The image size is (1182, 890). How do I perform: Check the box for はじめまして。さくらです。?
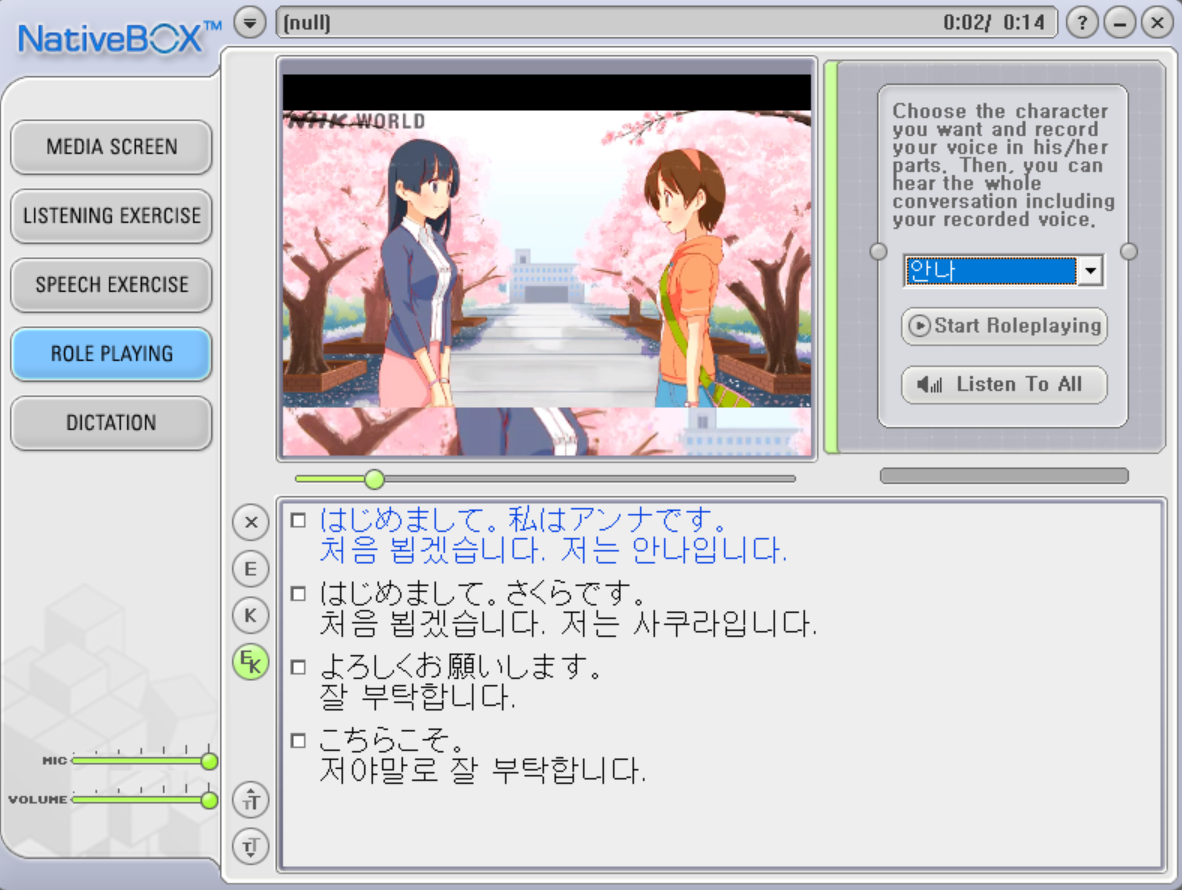299,594
